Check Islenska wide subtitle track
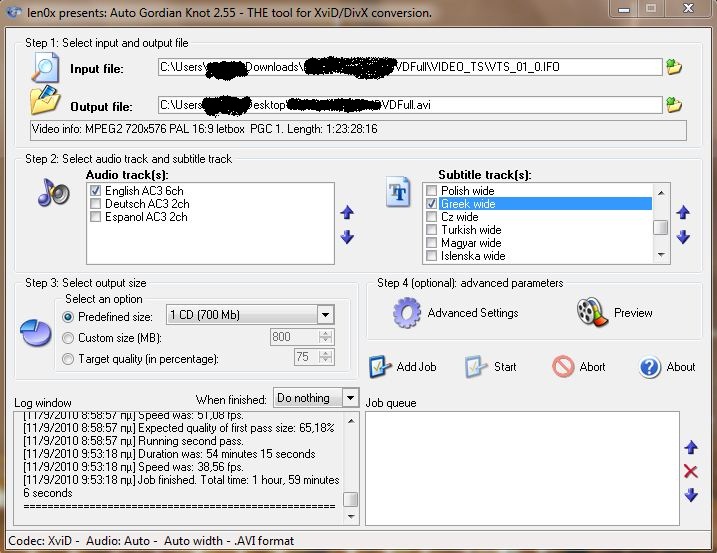 pyautogui.click(x=431, y=255)
